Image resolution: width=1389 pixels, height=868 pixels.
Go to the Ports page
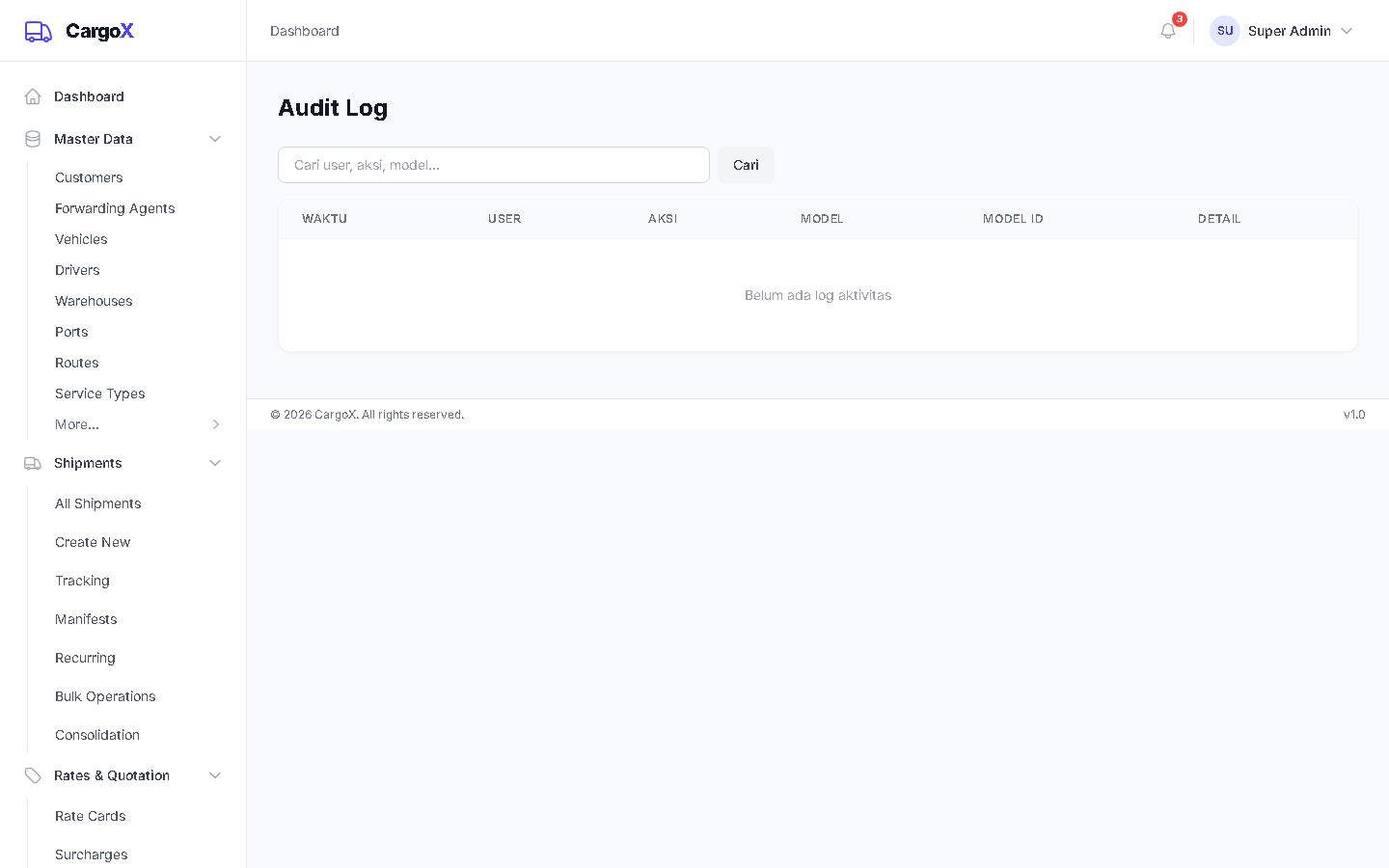[71, 332]
